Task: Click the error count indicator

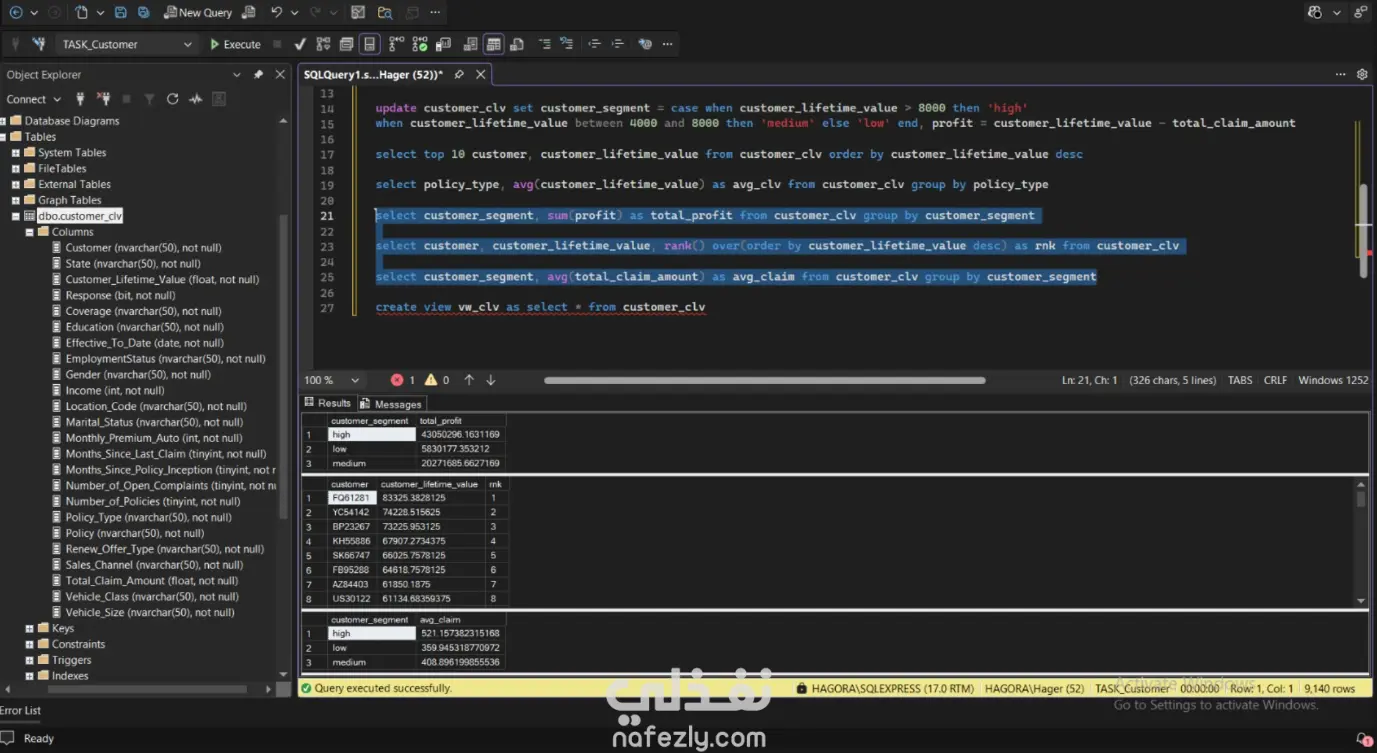Action: (x=403, y=380)
